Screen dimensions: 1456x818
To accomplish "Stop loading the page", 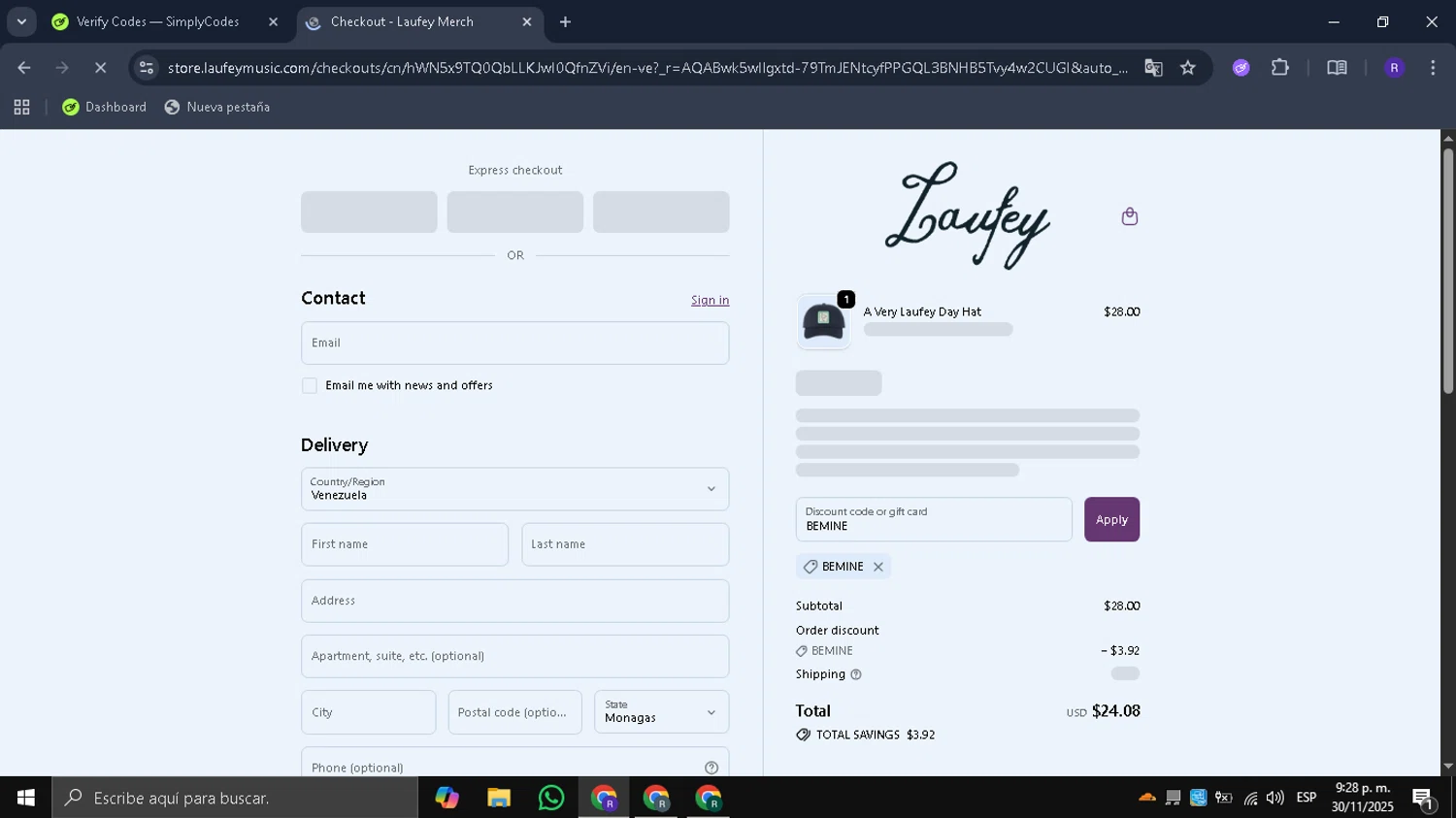I will [100, 68].
